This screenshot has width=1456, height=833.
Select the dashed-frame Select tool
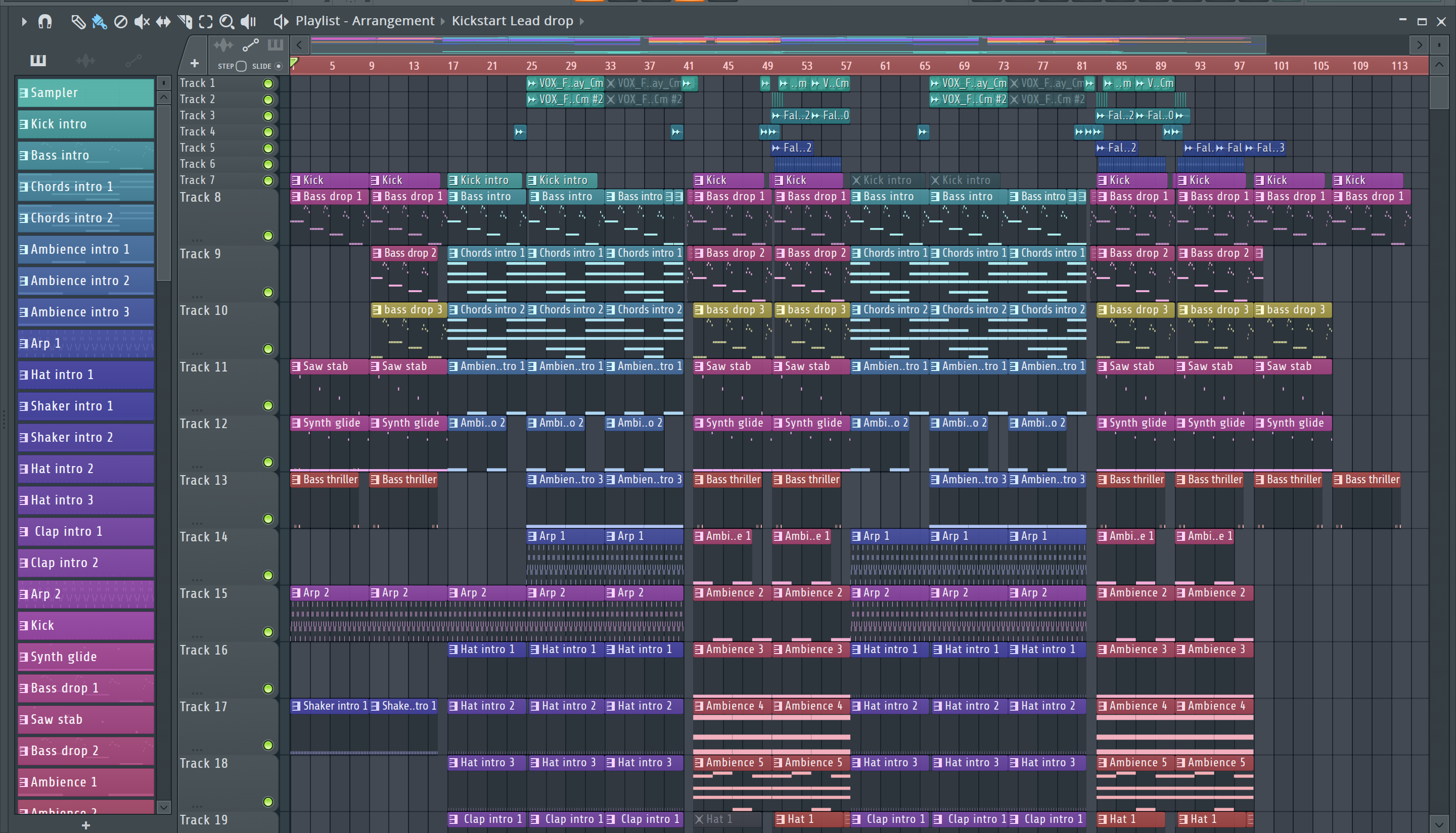tap(205, 22)
